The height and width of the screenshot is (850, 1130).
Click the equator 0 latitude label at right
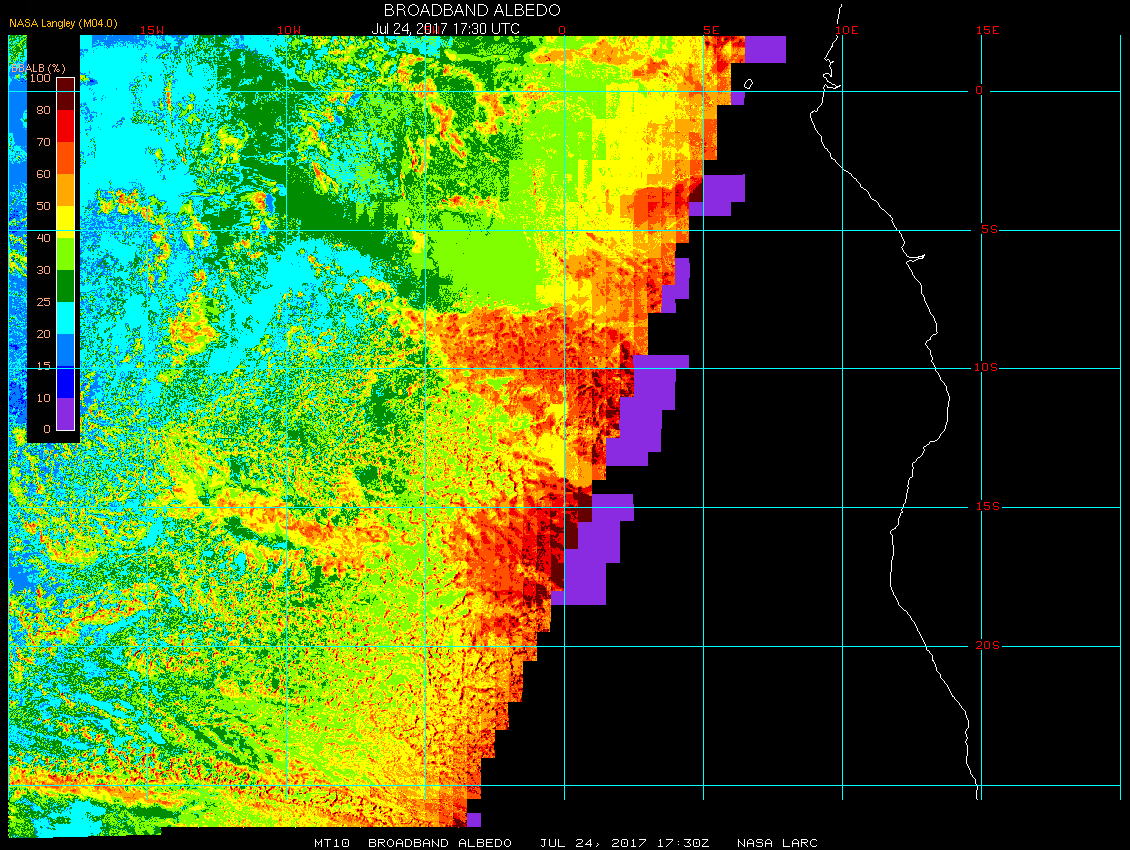979,90
